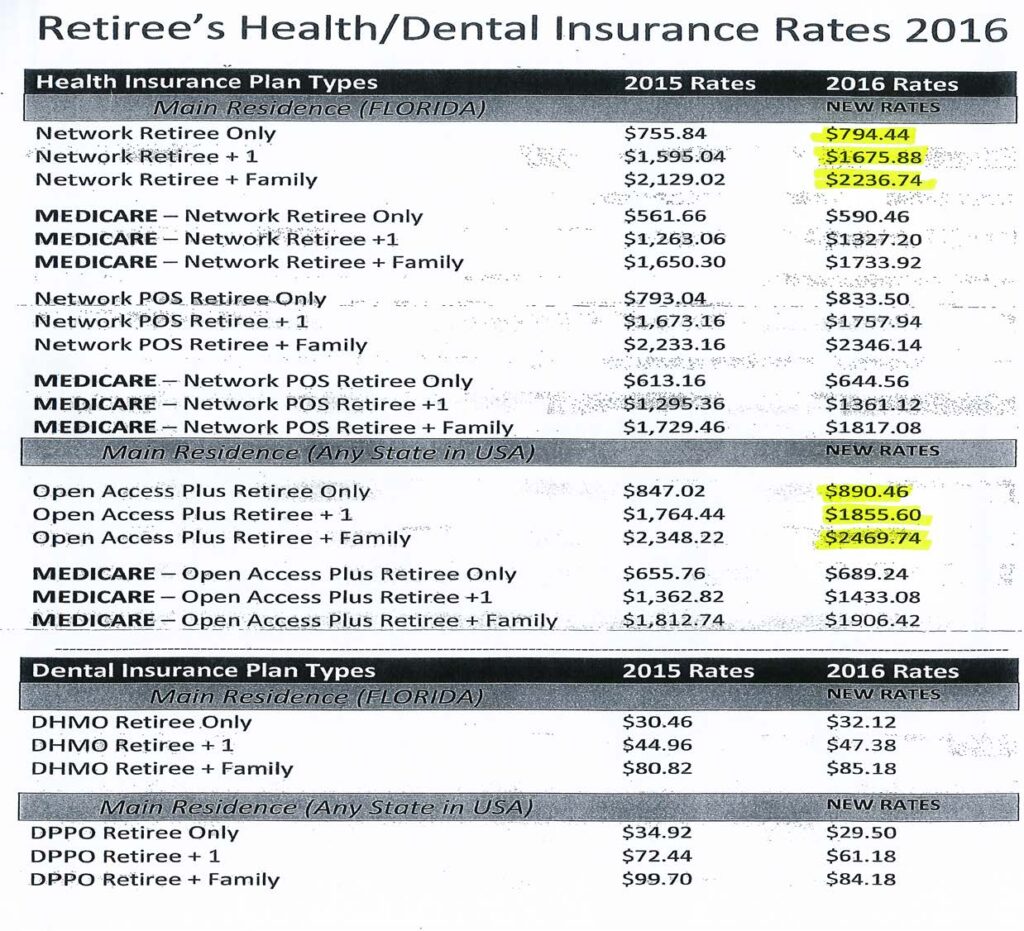The height and width of the screenshot is (931, 1024).
Task: Click the $755.84 2015 rate value
Action: (664, 134)
